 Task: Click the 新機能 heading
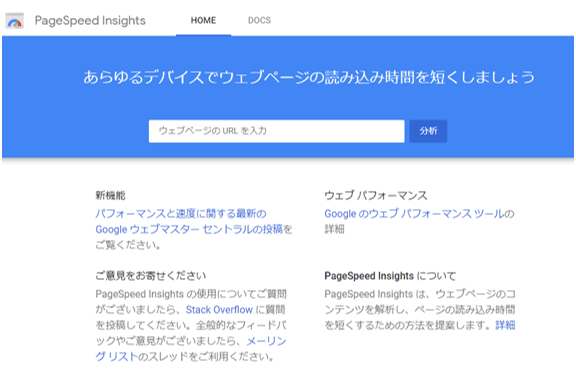click(110, 195)
